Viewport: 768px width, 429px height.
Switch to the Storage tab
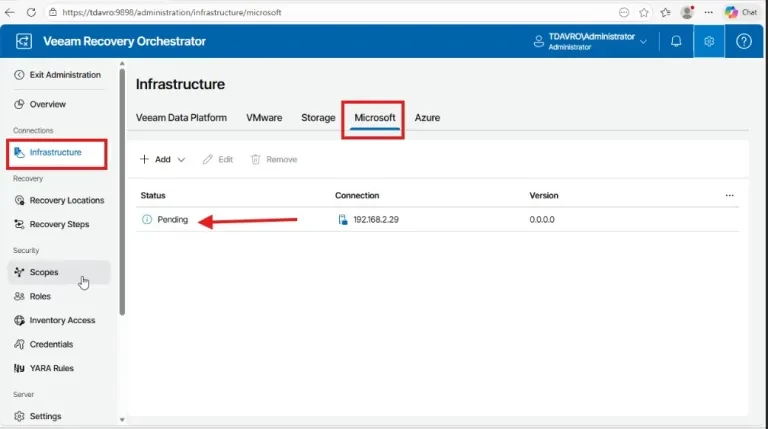tap(318, 118)
